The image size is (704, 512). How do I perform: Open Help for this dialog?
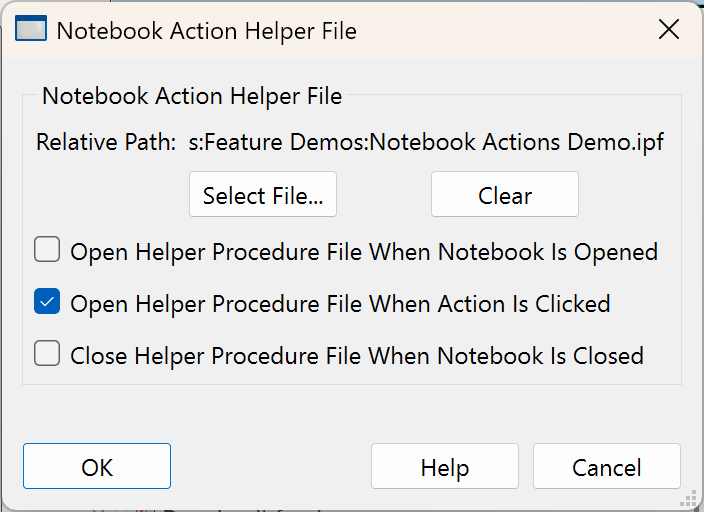pos(444,467)
